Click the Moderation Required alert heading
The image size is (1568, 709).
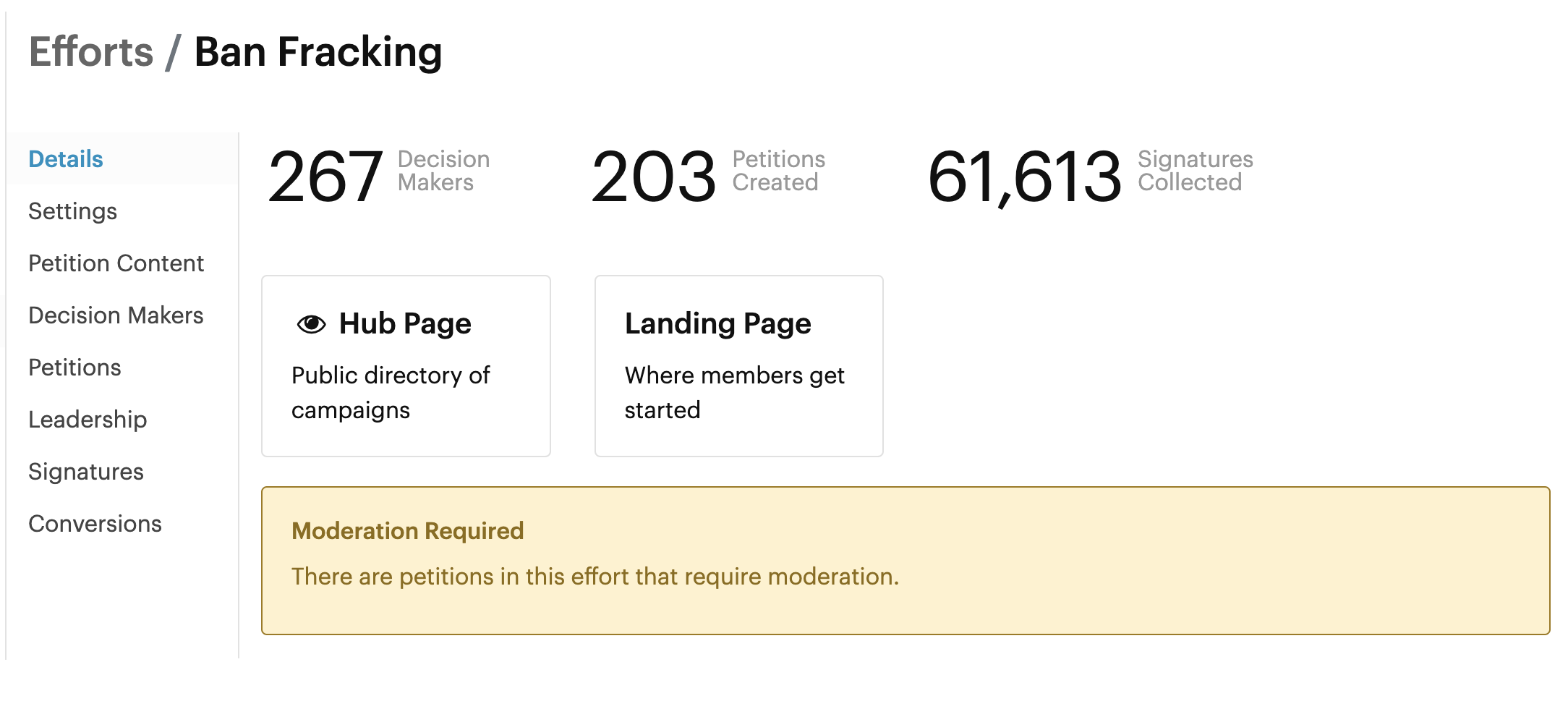pyautogui.click(x=408, y=531)
